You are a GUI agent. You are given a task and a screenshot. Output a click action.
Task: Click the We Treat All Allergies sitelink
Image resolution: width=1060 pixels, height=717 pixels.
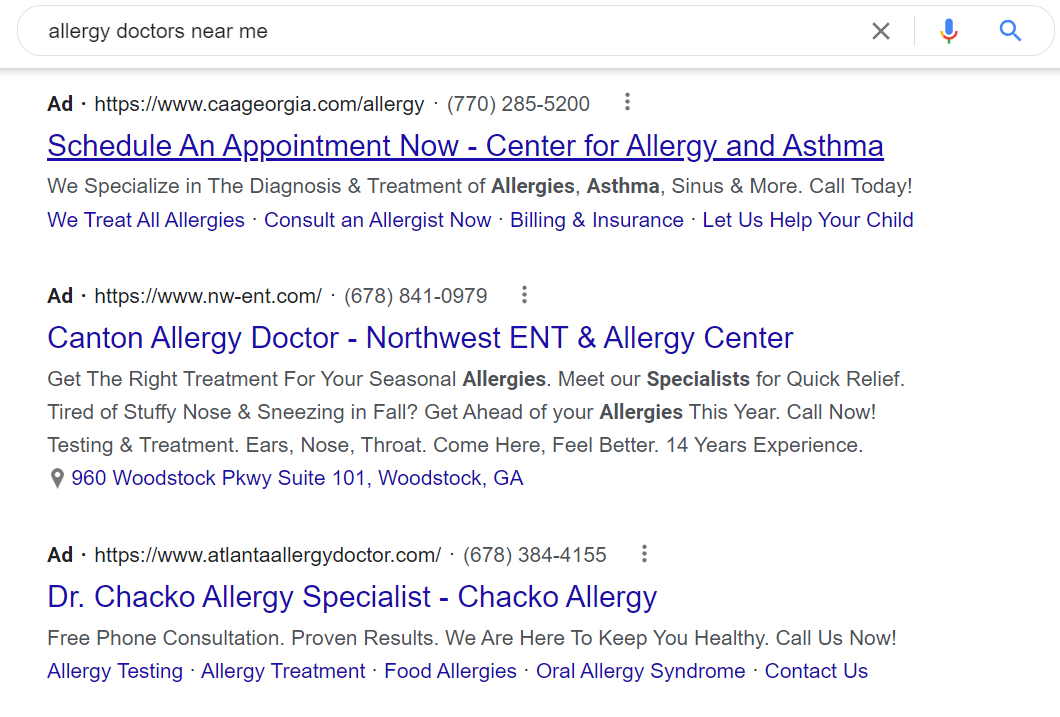pyautogui.click(x=145, y=220)
